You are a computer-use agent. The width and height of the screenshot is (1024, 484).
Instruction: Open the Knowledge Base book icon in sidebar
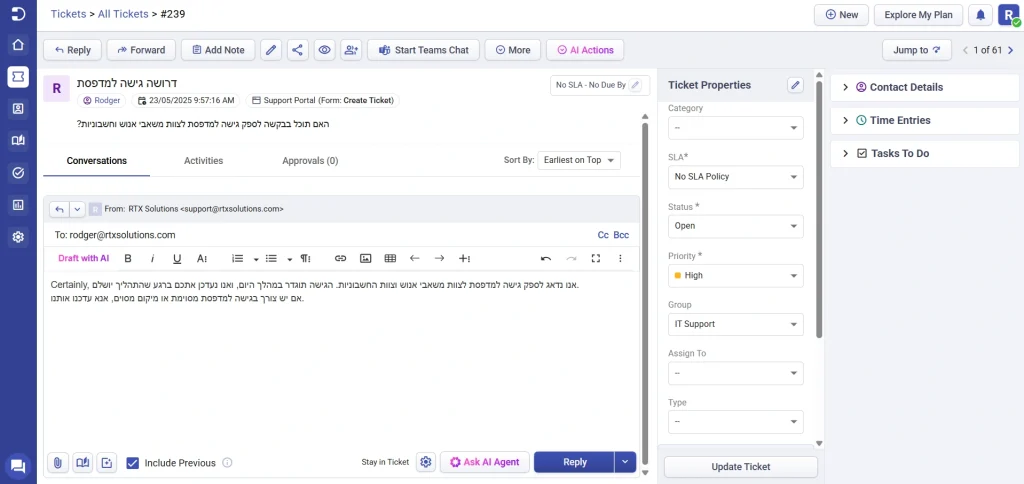18,140
